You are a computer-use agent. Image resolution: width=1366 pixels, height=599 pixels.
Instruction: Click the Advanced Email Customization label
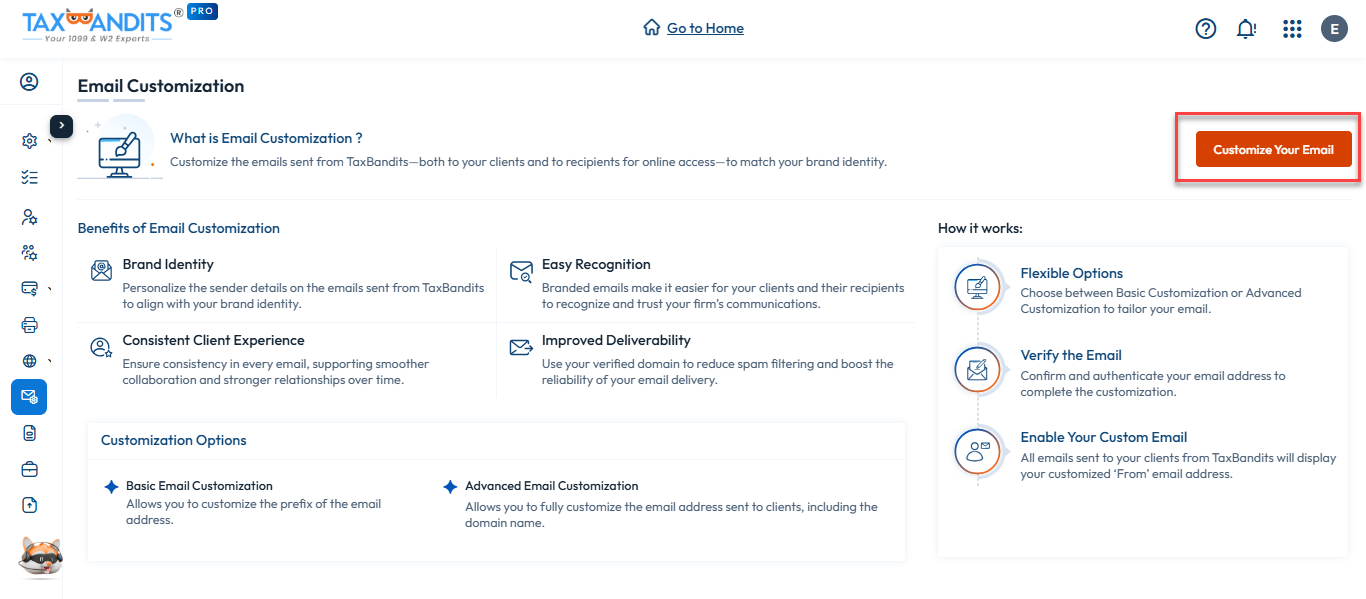point(552,486)
